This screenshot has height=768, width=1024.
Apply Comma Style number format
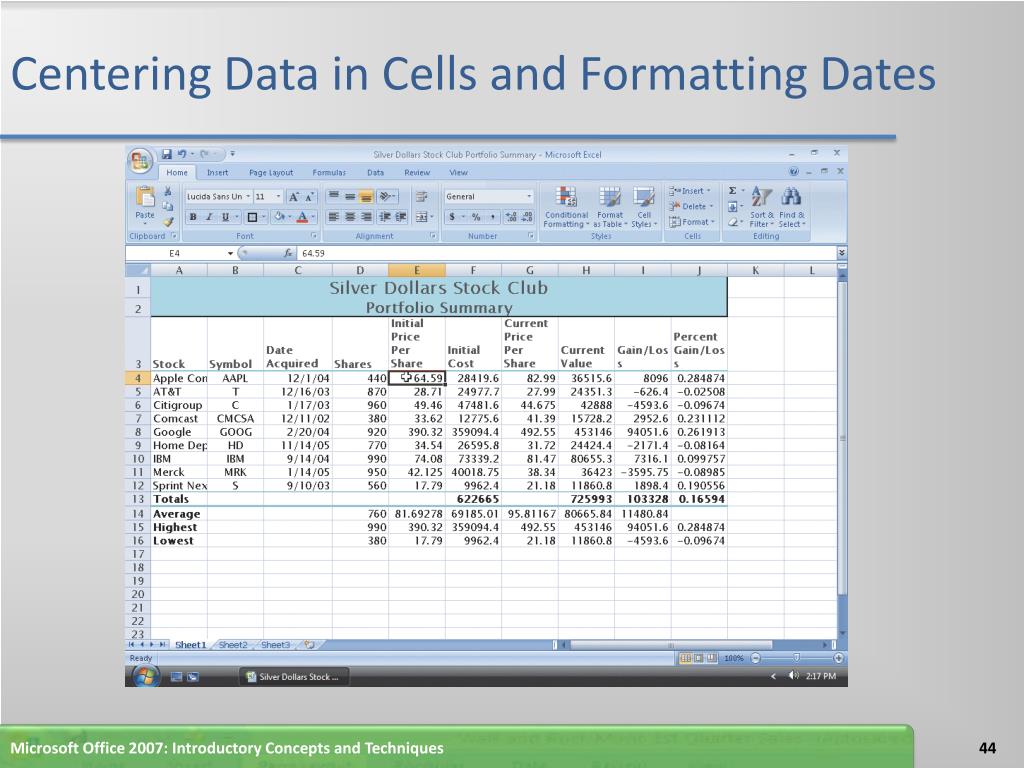point(492,217)
